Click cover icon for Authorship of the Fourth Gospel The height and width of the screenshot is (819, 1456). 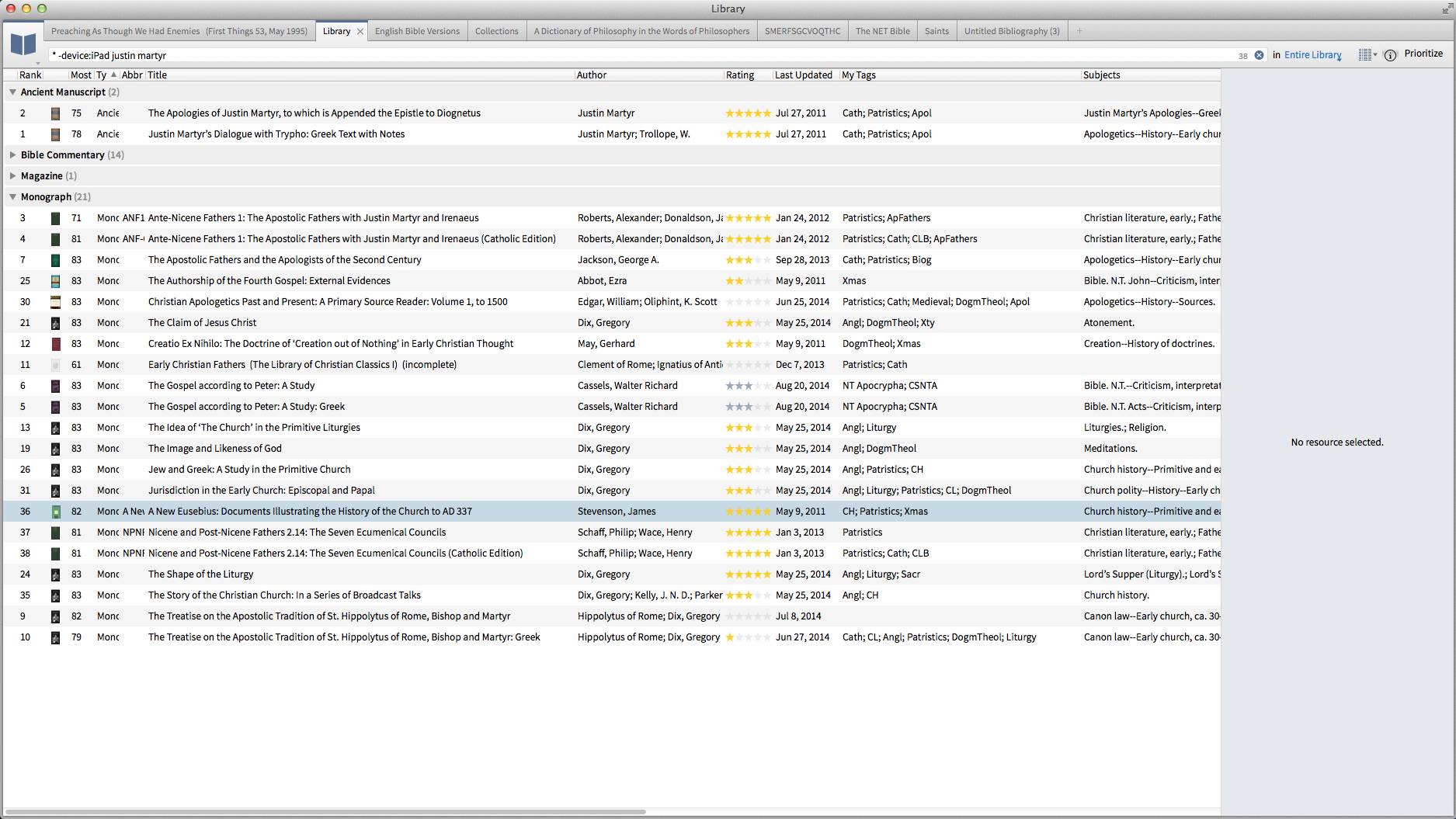[55, 281]
